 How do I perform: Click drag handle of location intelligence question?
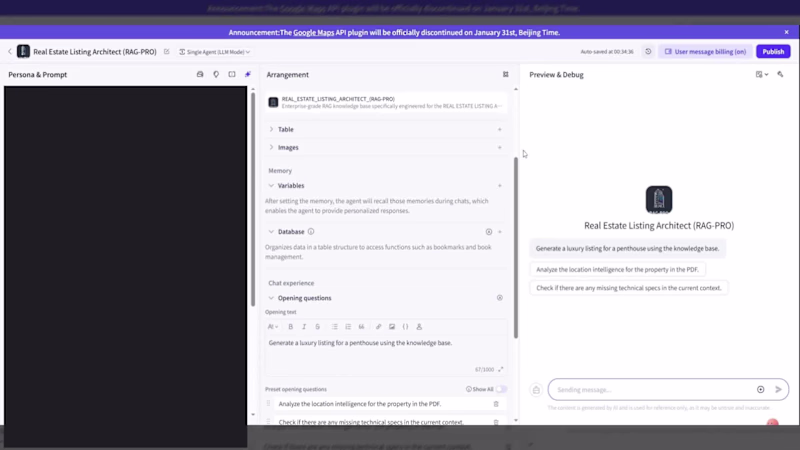(x=268, y=404)
